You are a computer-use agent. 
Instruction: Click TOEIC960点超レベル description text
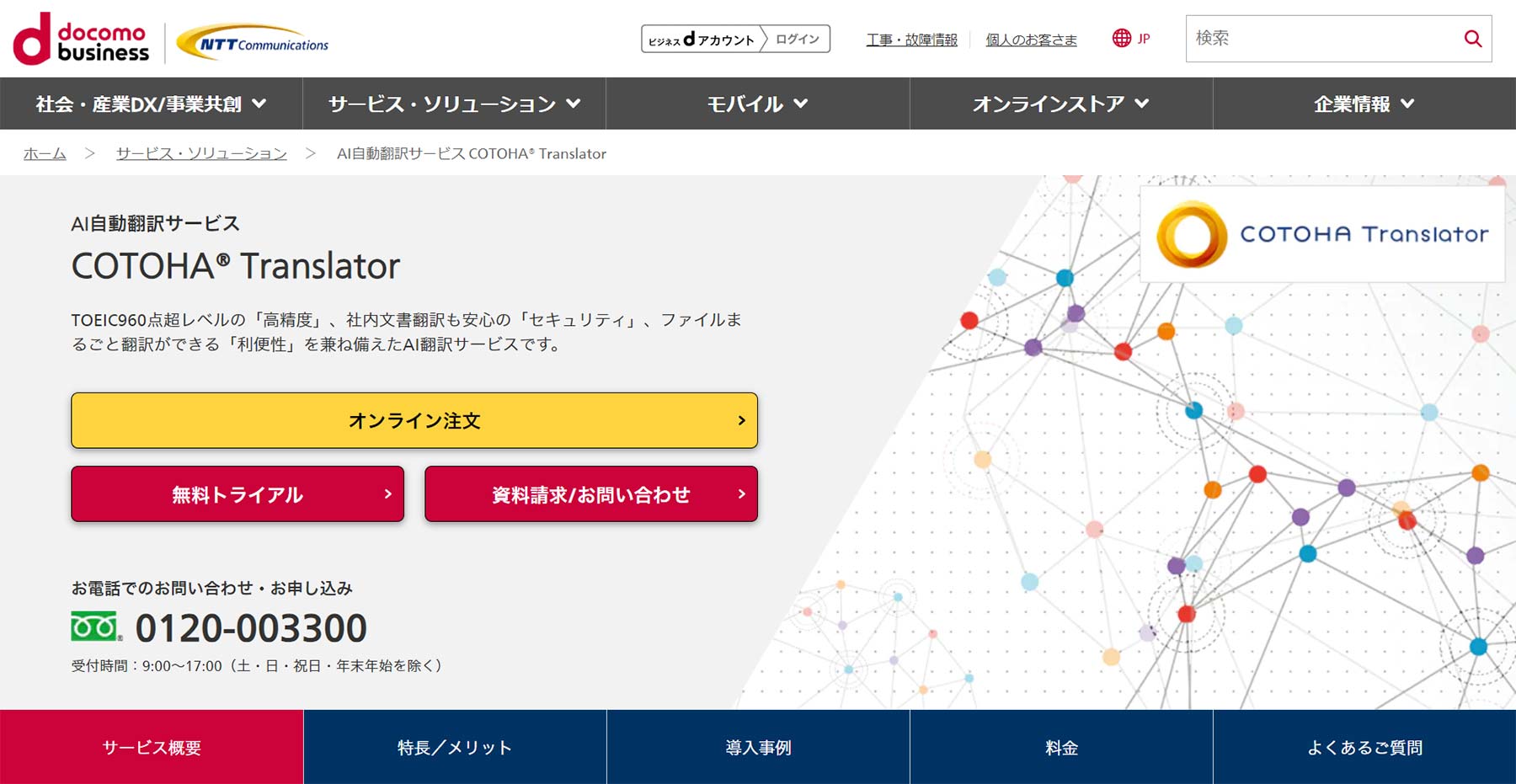coord(406,332)
